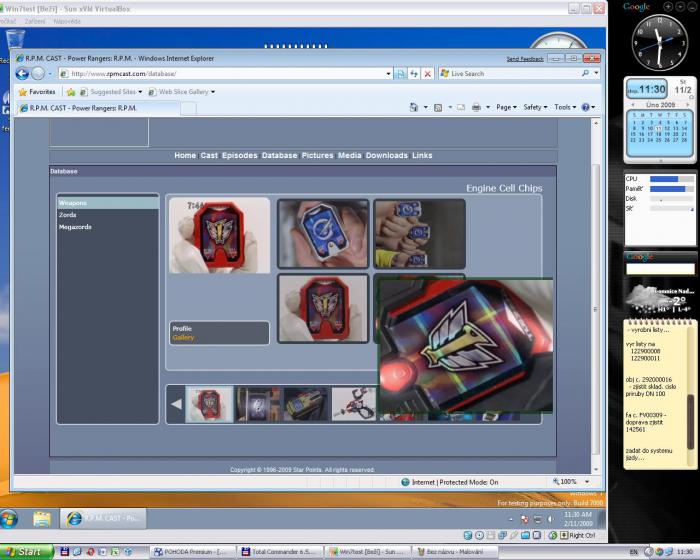Image resolution: width=700 pixels, height=560 pixels.
Task: Click the orange Gallery link
Action: point(183,338)
